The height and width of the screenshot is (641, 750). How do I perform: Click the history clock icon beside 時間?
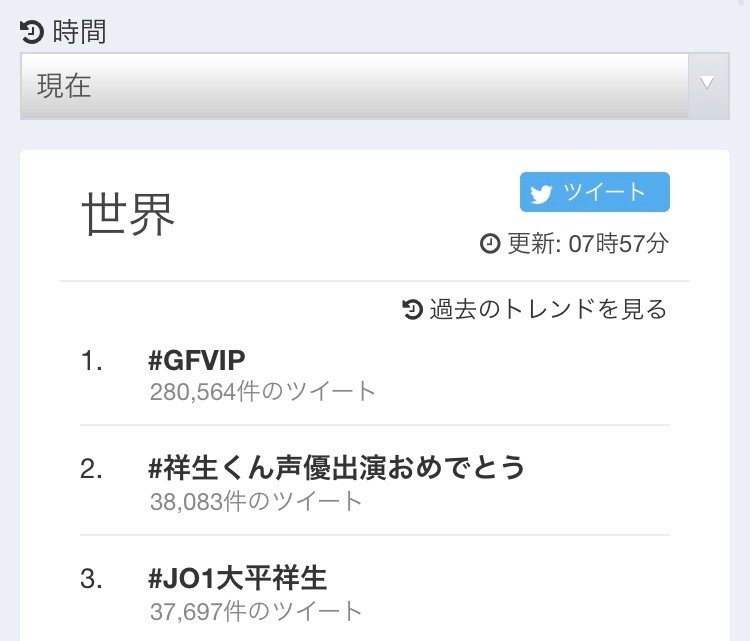pos(32,33)
